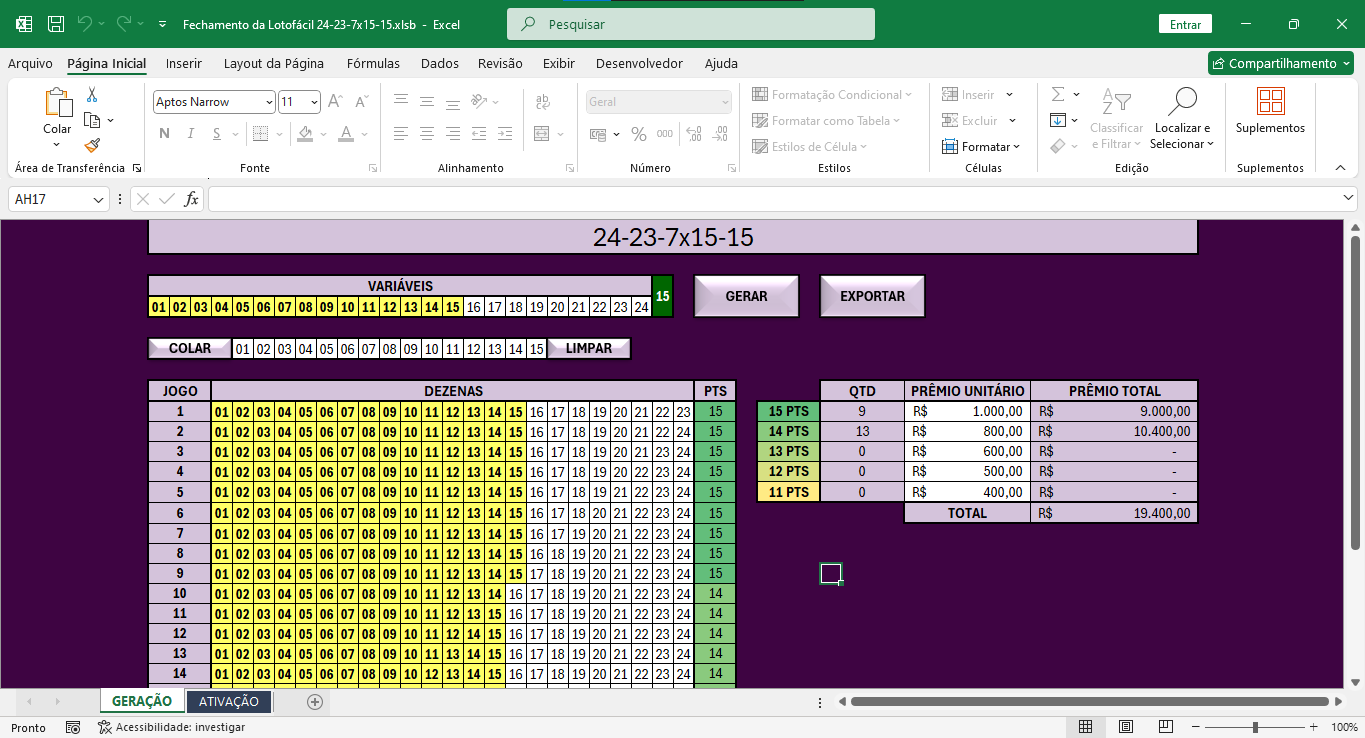Click the wrap text icon
1365x738 pixels.
[x=543, y=102]
